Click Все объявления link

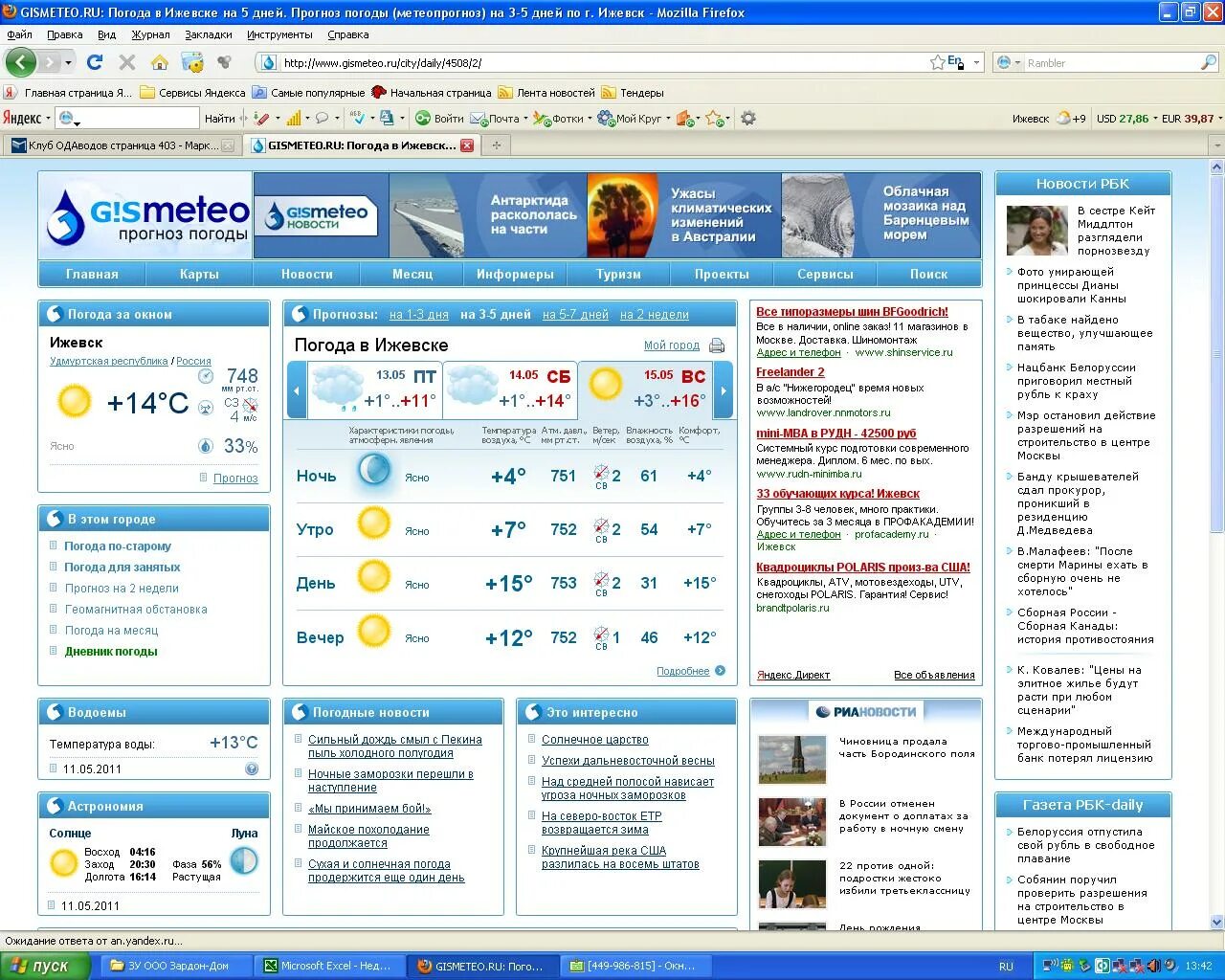click(x=934, y=675)
